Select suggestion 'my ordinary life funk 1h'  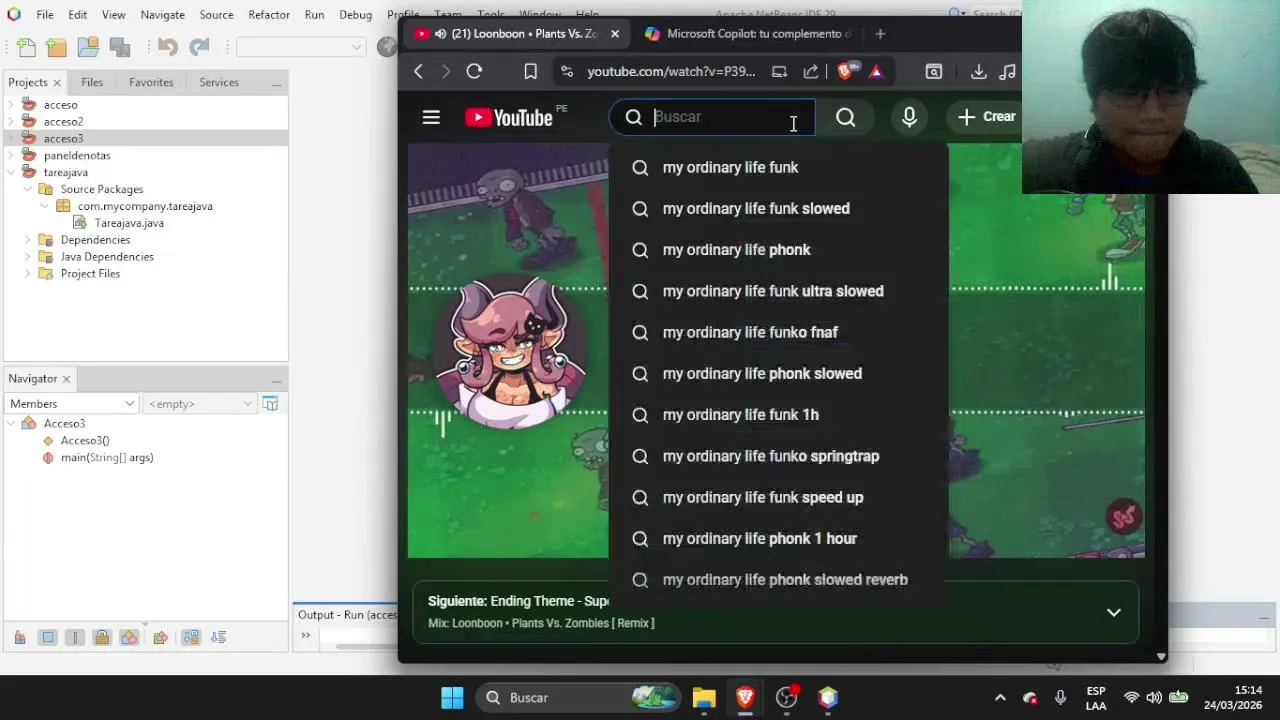pyautogui.click(x=778, y=415)
